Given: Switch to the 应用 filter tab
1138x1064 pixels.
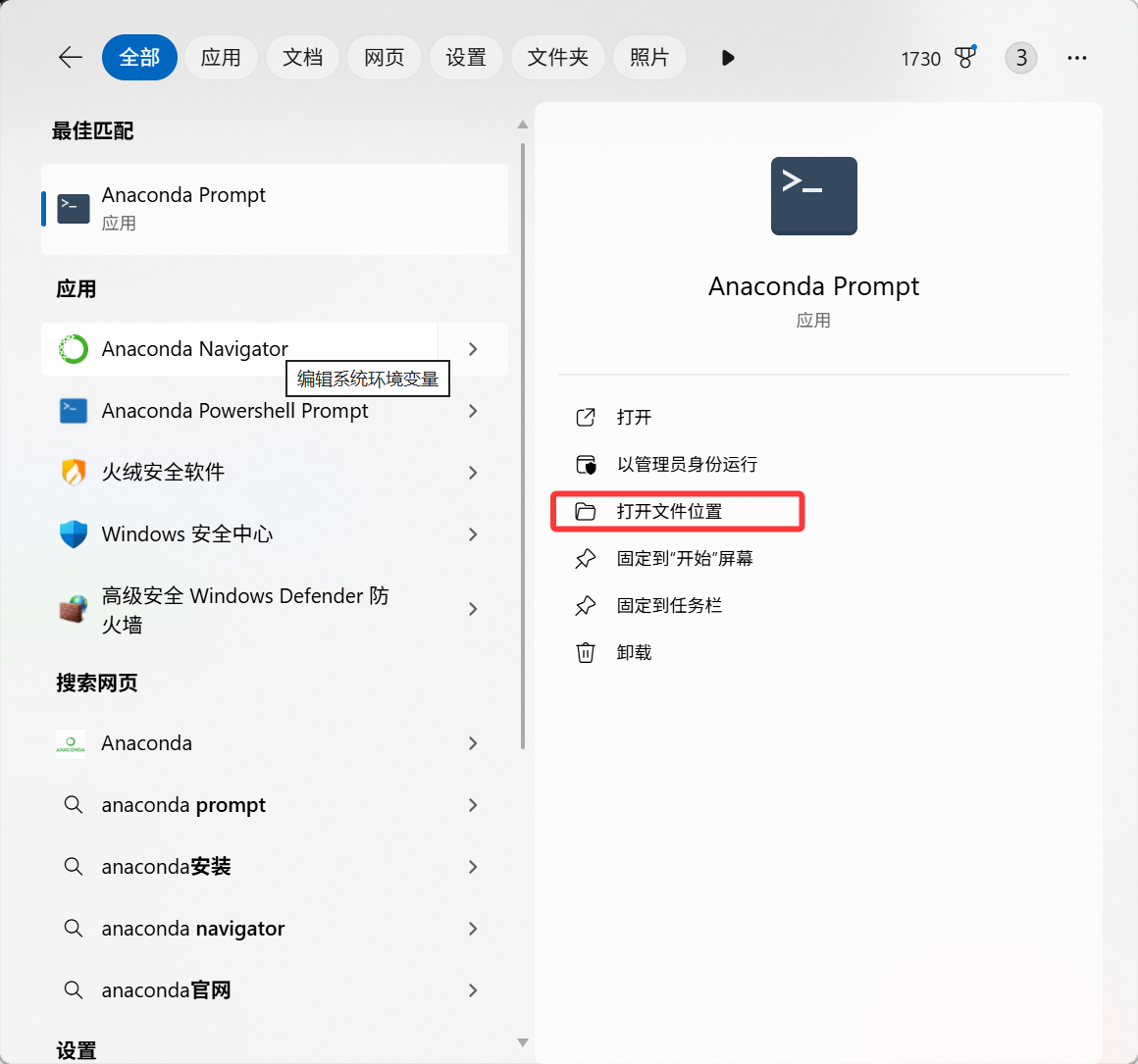Looking at the screenshot, I should point(221,57).
